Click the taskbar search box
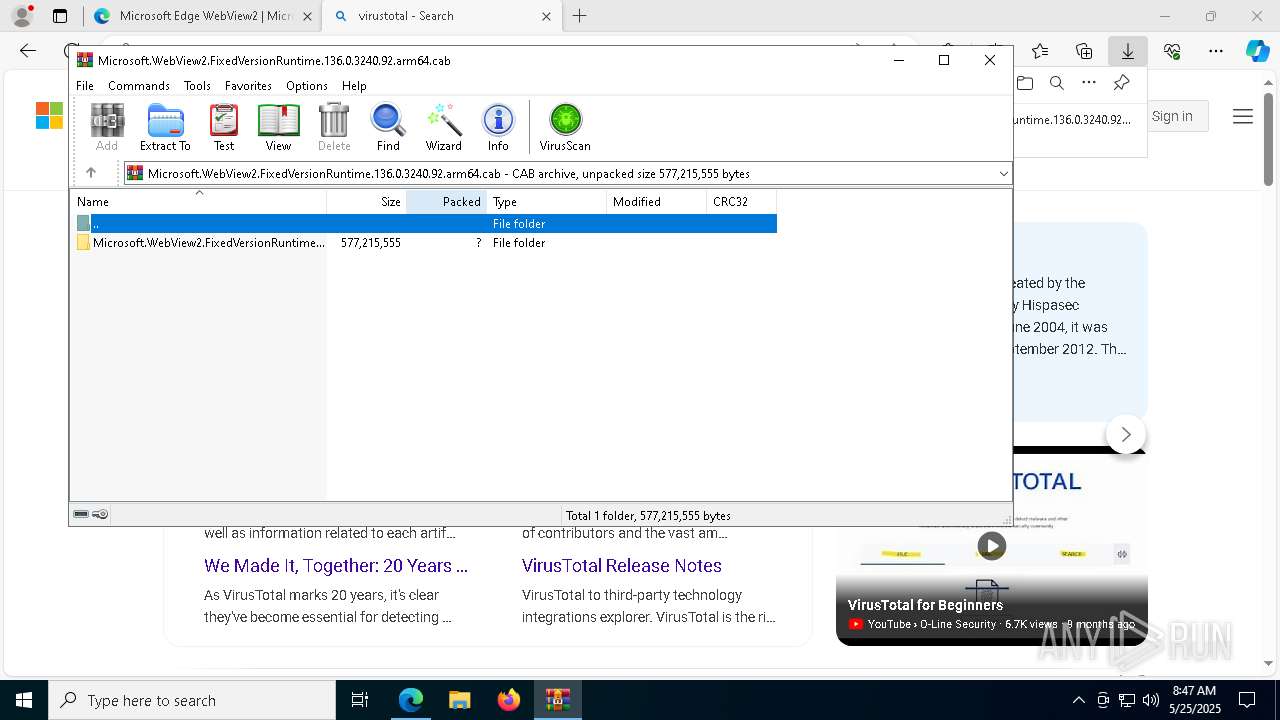 point(192,700)
